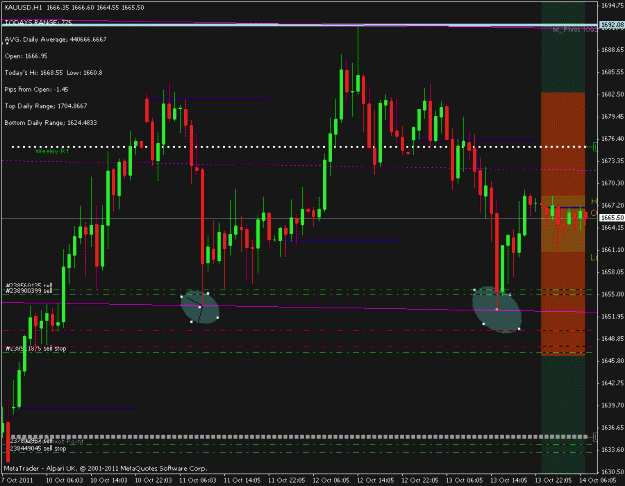Click the #238900399 sell order label
Viewport: 625px width, 486px height.
pyautogui.click(x=29, y=291)
